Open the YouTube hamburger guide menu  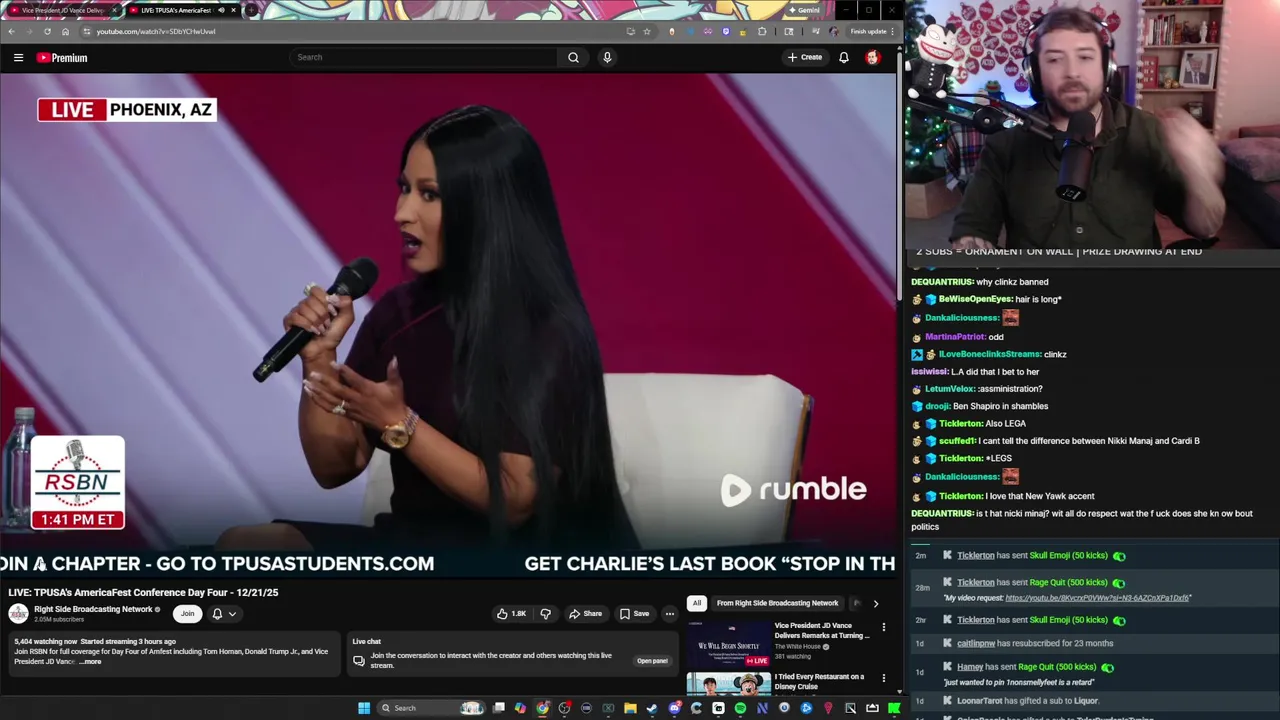pyautogui.click(x=18, y=58)
